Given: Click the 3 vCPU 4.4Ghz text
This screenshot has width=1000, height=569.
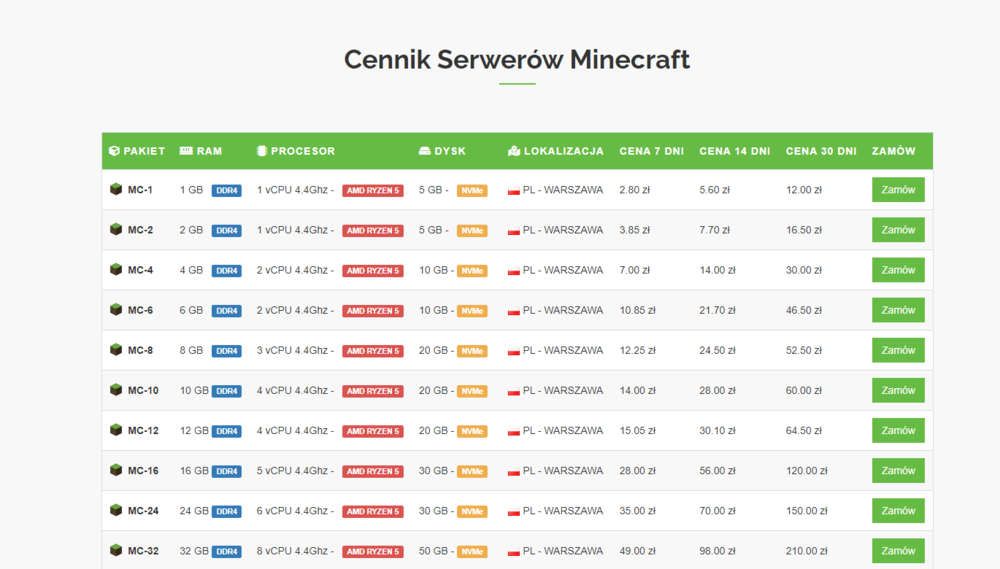Looking at the screenshot, I should coord(292,350).
